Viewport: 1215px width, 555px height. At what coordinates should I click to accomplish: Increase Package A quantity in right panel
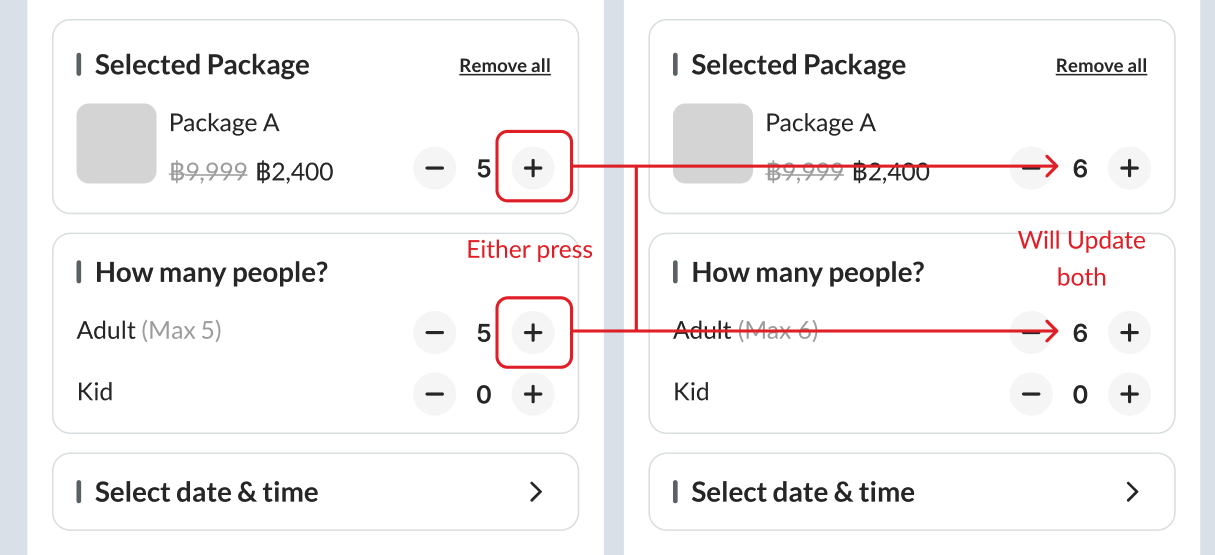tap(1129, 168)
